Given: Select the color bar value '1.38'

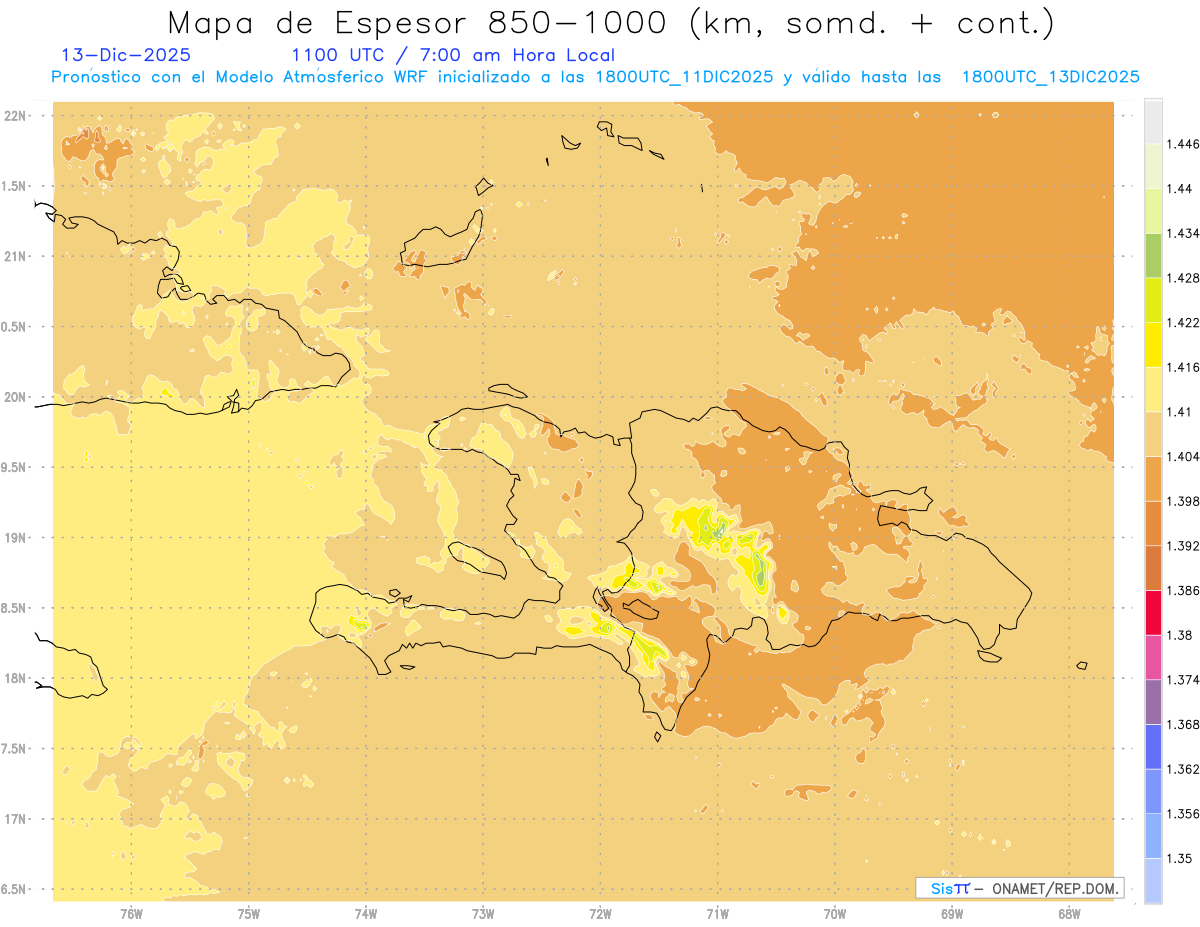Looking at the screenshot, I should tap(1180, 635).
